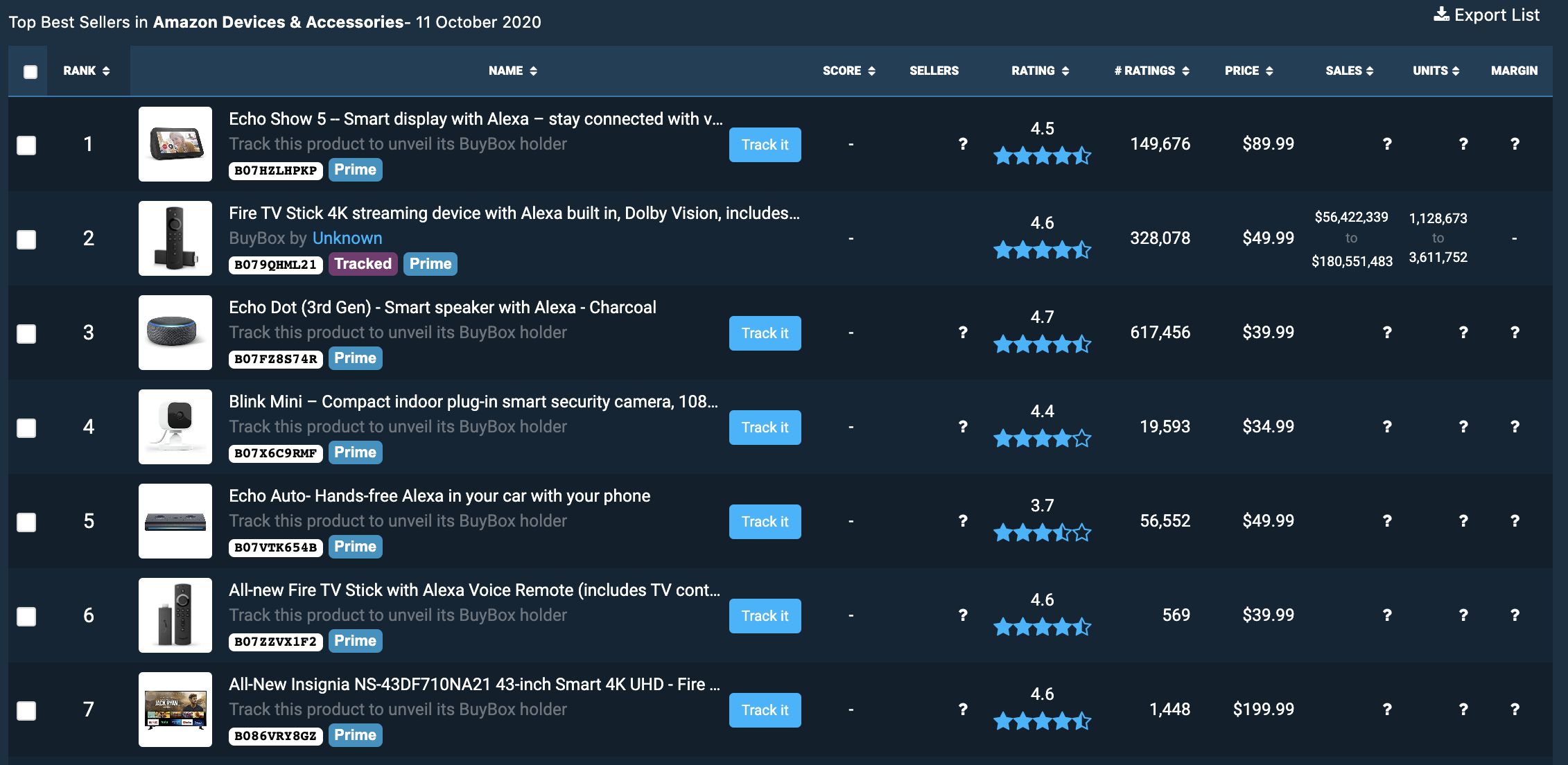Click the Blink Mini star rating
The height and width of the screenshot is (765, 1568).
tap(1042, 439)
